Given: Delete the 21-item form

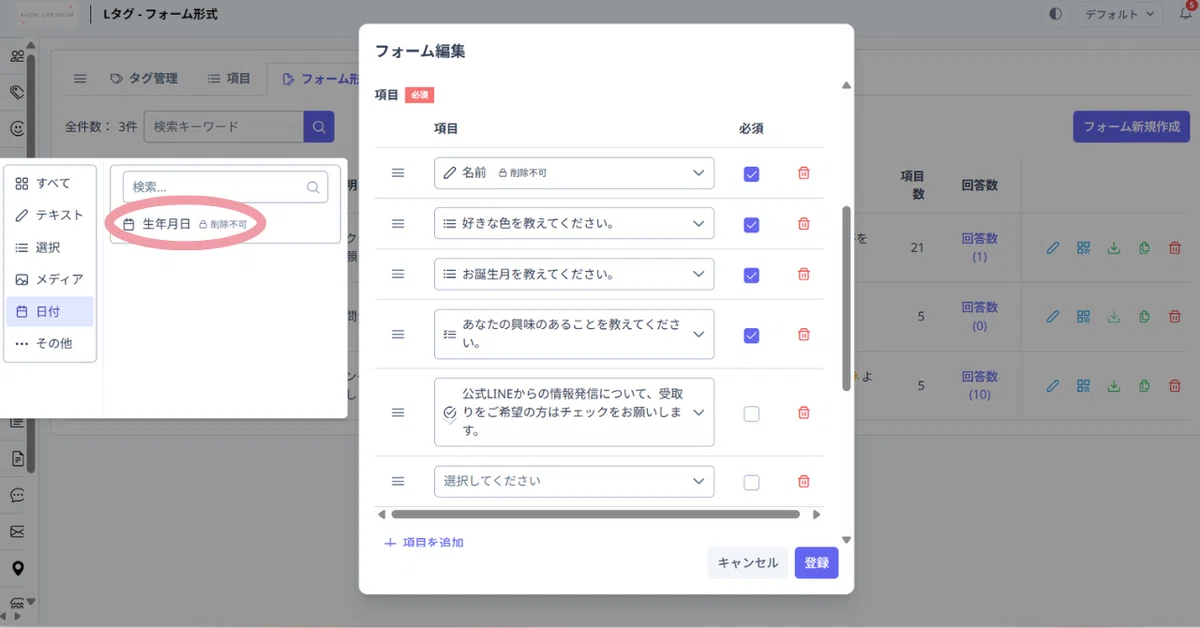Looking at the screenshot, I should (x=1175, y=247).
